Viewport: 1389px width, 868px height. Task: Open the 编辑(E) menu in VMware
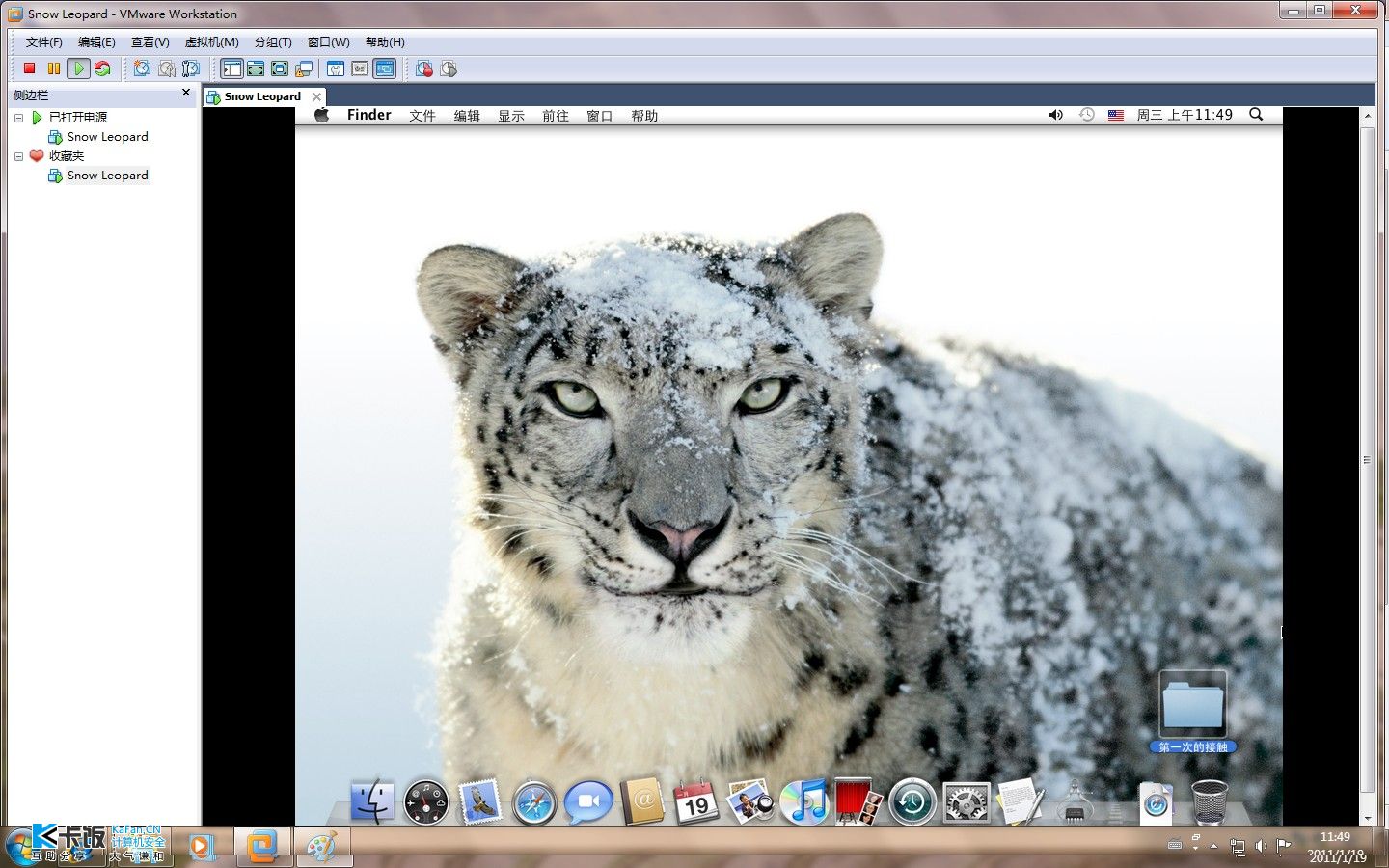[96, 42]
